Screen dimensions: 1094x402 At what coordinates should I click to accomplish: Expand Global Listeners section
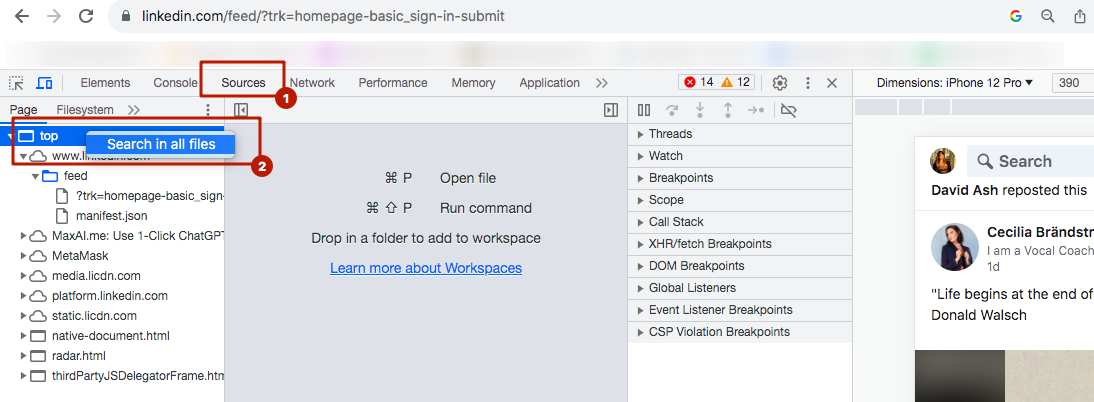coord(740,288)
